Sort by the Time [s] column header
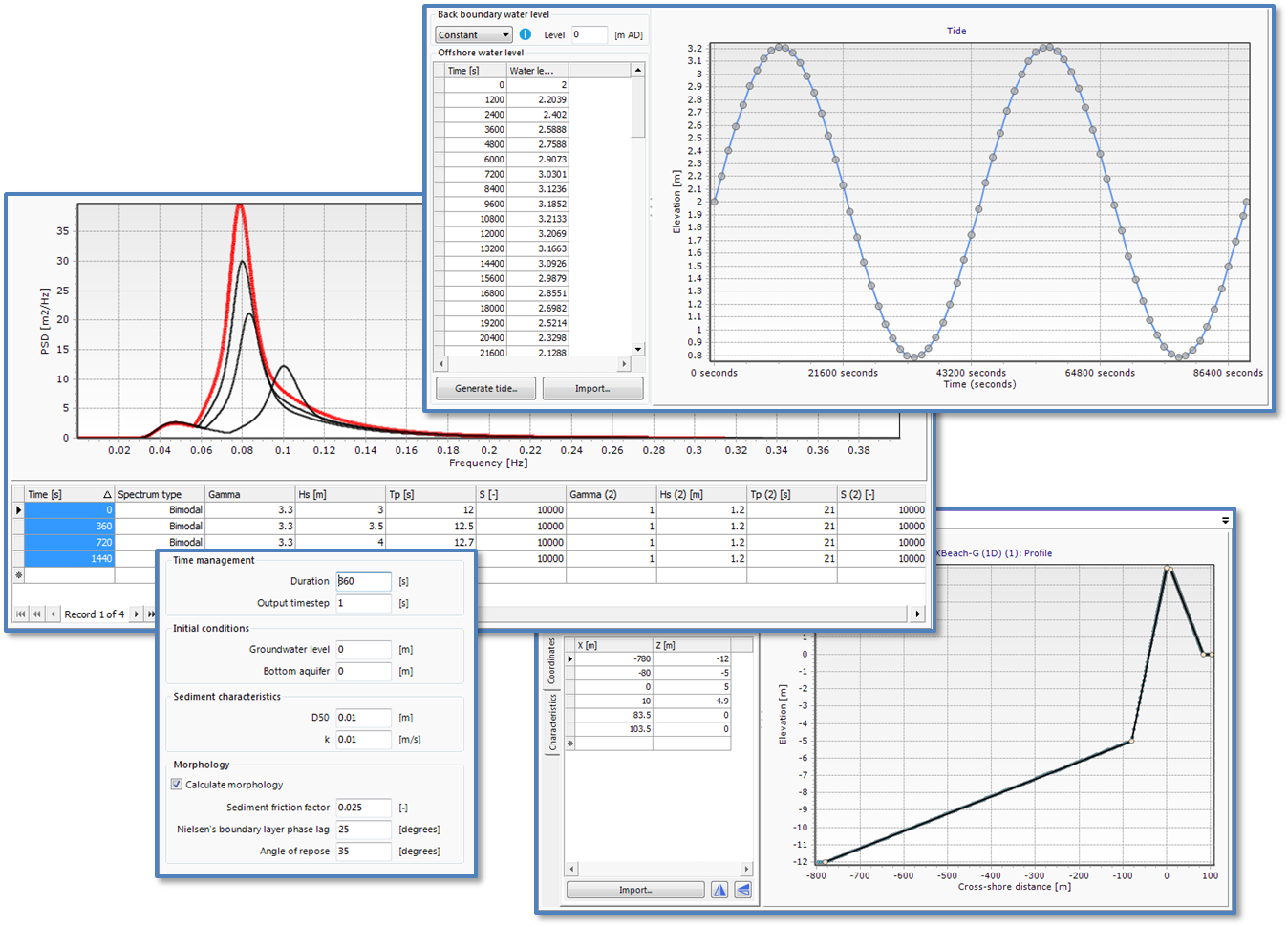Viewport: 1288px width, 927px height. click(x=69, y=494)
